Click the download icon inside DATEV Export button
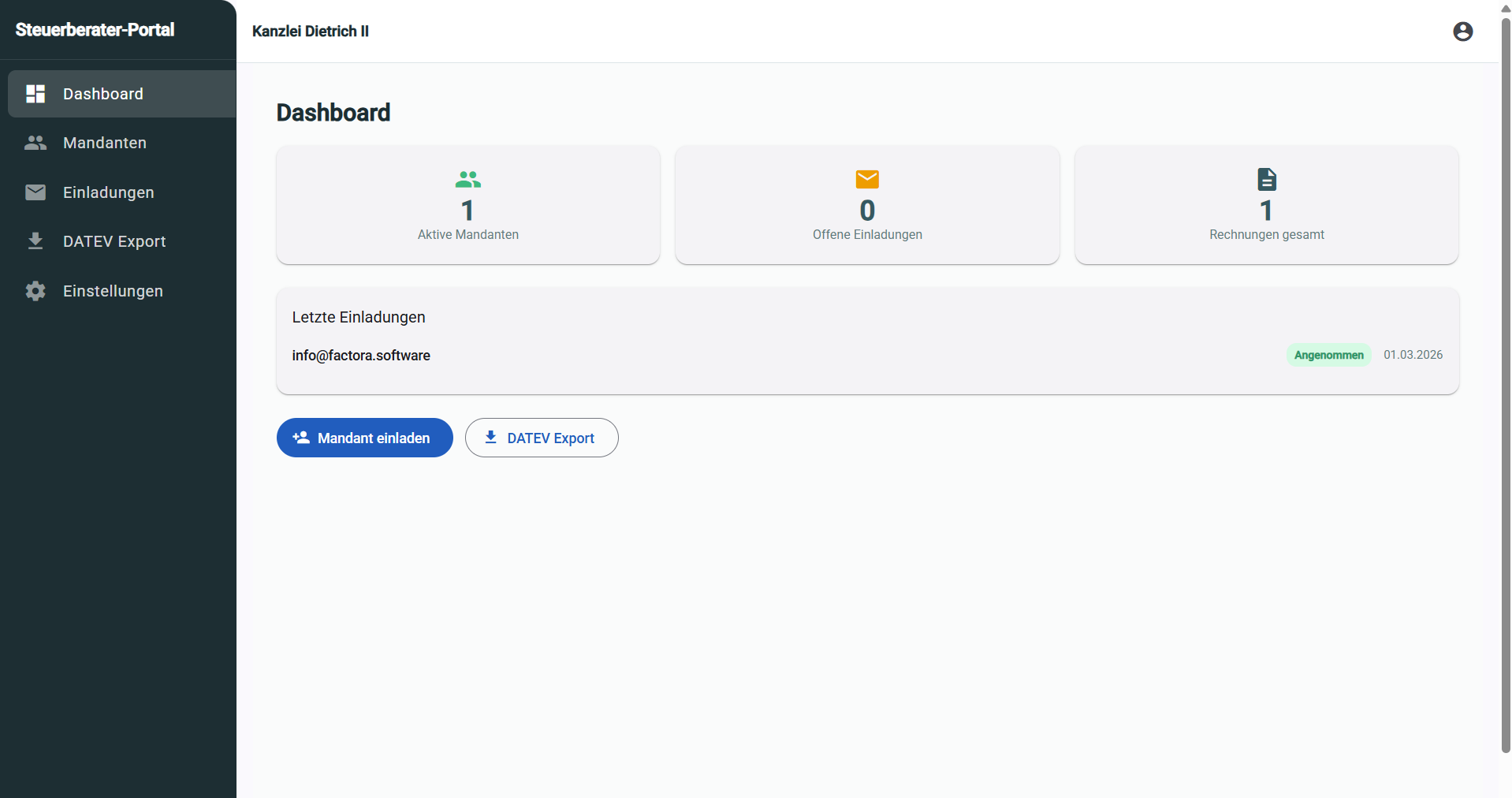Image resolution: width=1512 pixels, height=798 pixels. point(490,438)
